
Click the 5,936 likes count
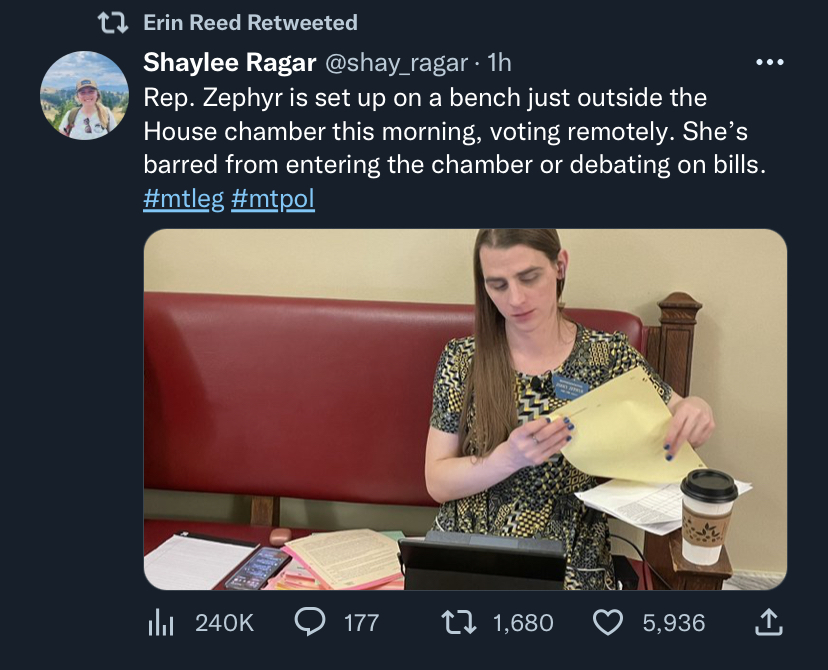[x=673, y=623]
